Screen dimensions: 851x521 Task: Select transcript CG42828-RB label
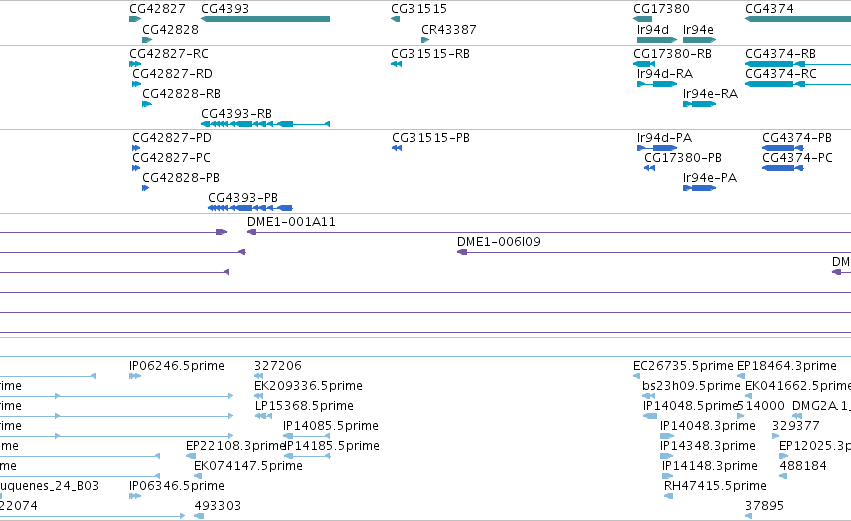coord(181,94)
